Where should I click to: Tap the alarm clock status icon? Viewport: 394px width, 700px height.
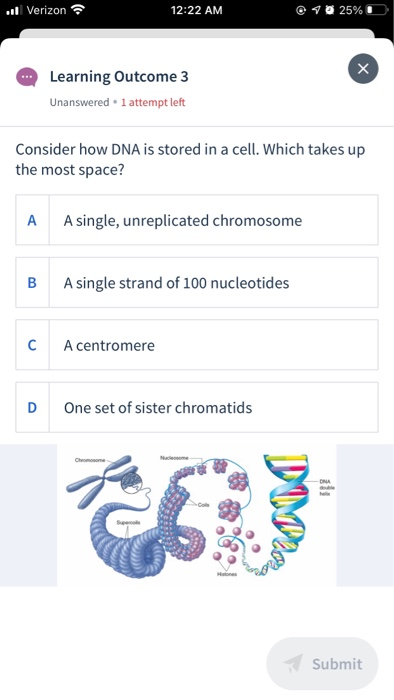pos(330,10)
